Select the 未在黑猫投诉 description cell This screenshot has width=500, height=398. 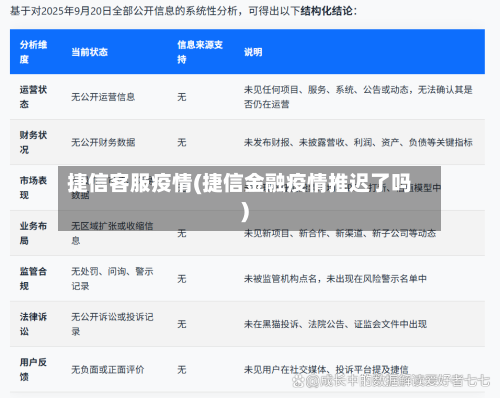pos(335,324)
